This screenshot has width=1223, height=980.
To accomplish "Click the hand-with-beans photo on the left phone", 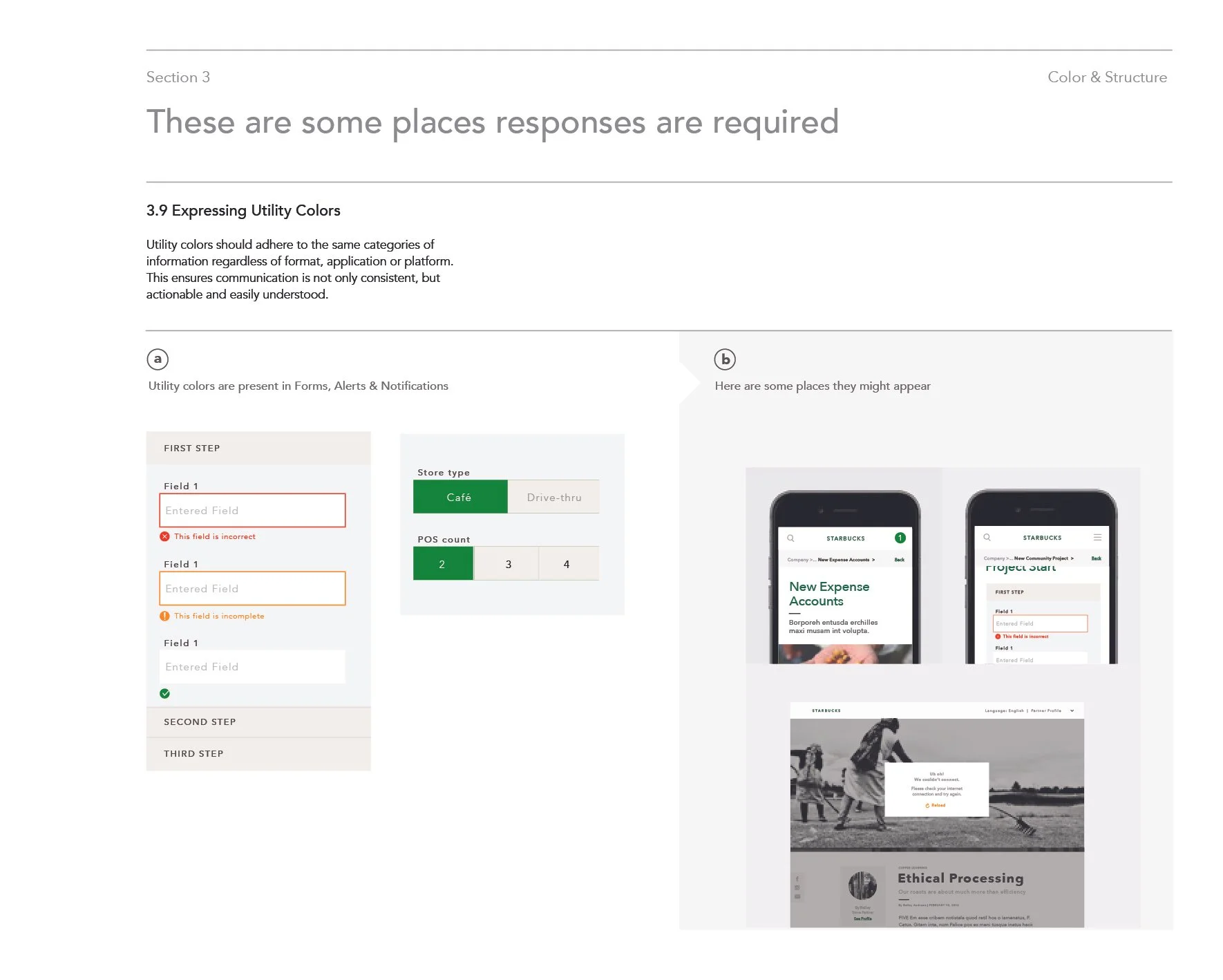I will coord(845,654).
